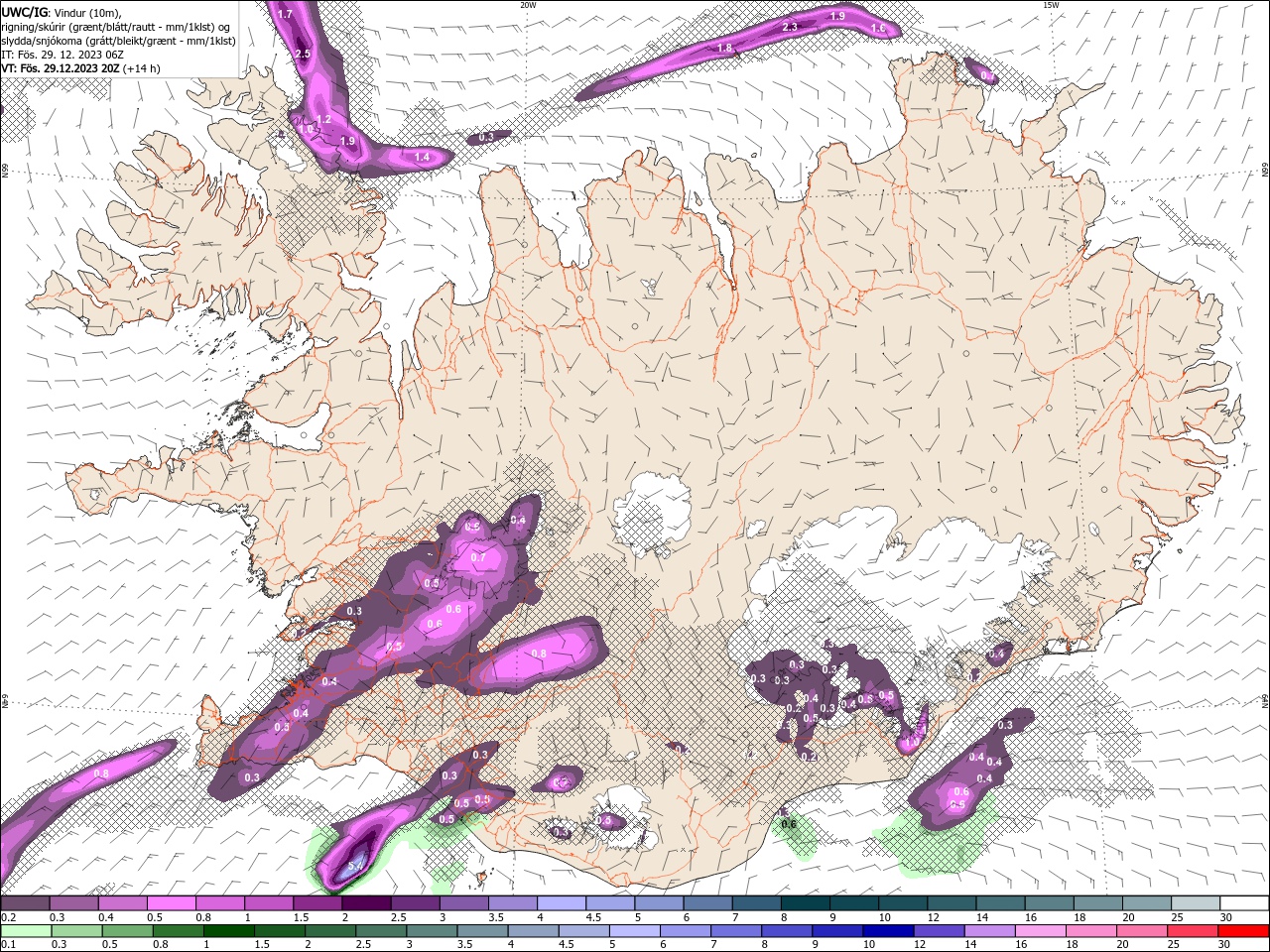Pick the light grey sleet/snow swatch labelled 25
Screen dimensions: 1270x952
(1196, 902)
